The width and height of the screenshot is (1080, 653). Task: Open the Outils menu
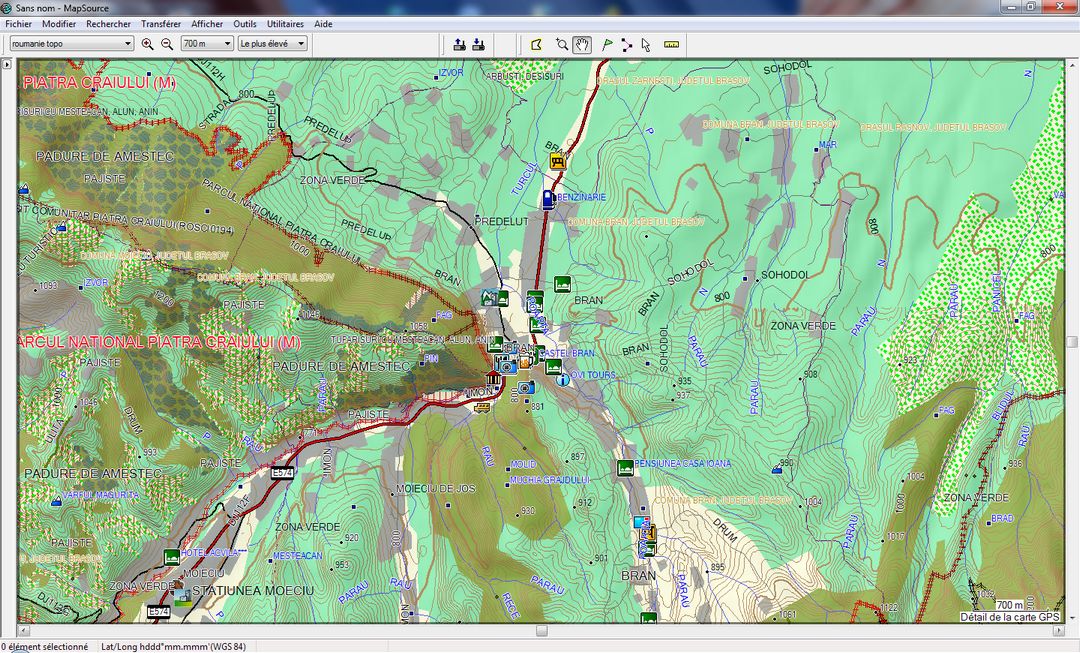click(x=245, y=23)
